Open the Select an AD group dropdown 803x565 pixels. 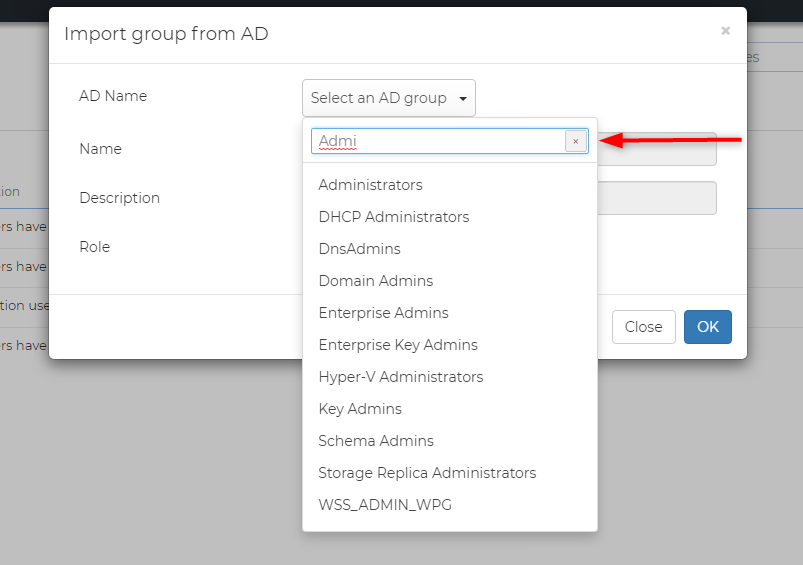388,98
